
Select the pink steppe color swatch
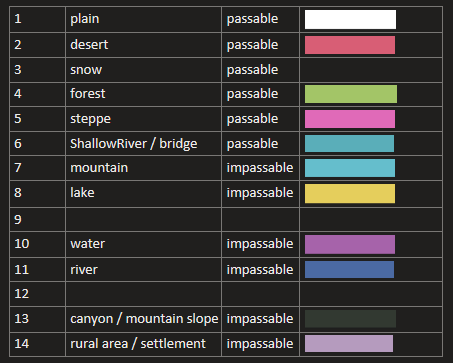click(x=350, y=119)
